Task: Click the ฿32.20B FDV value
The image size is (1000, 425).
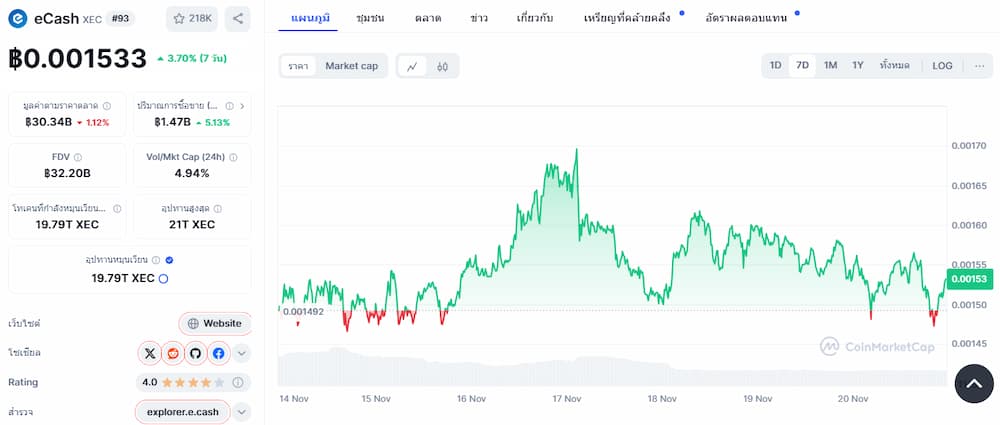Action: tap(68, 174)
